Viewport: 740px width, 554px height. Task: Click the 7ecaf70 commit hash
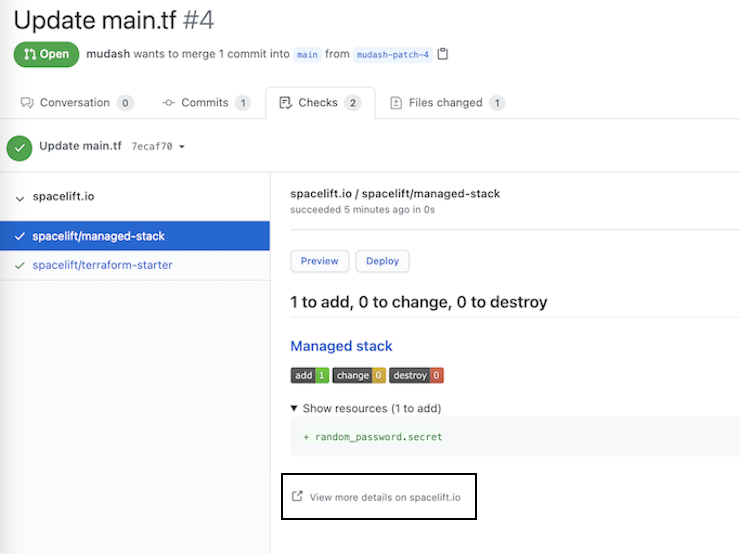152,146
